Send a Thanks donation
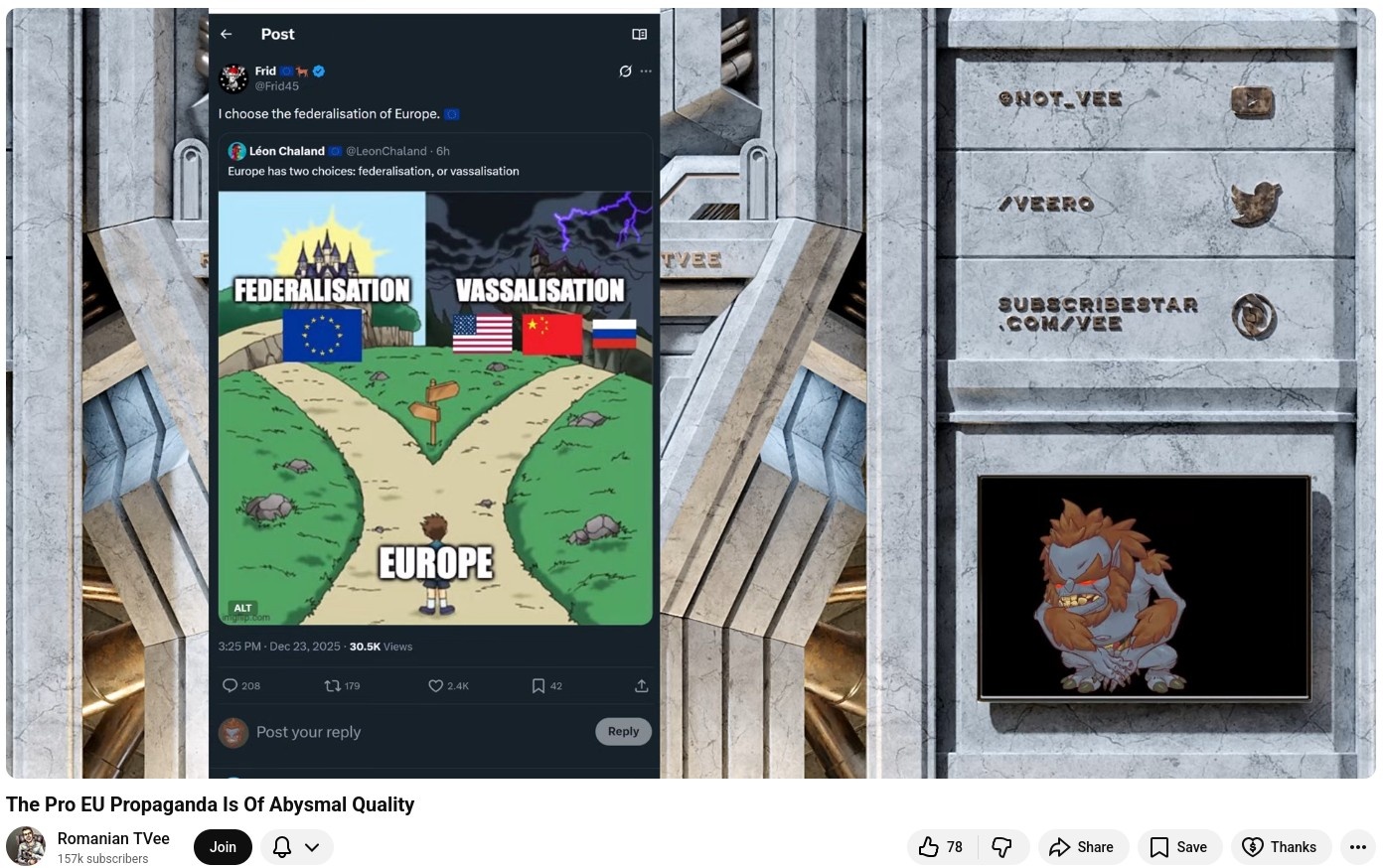 pyautogui.click(x=1282, y=847)
